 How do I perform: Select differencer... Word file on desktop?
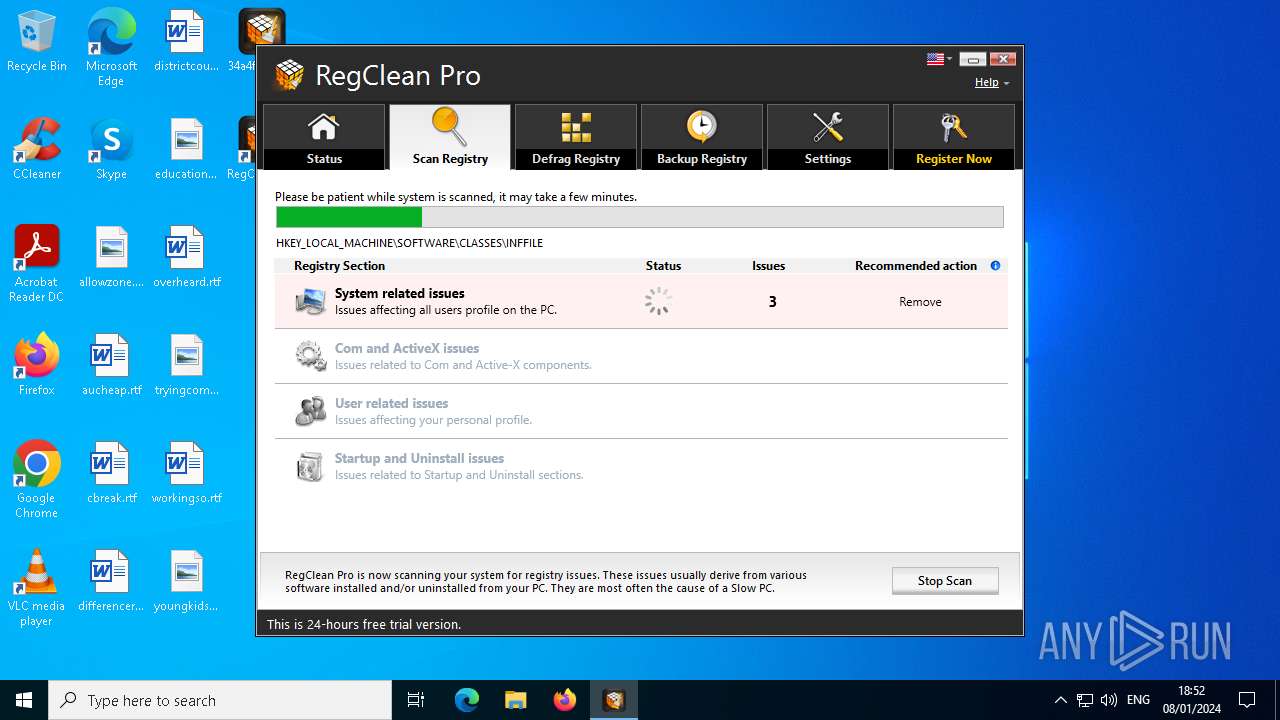pyautogui.click(x=111, y=582)
